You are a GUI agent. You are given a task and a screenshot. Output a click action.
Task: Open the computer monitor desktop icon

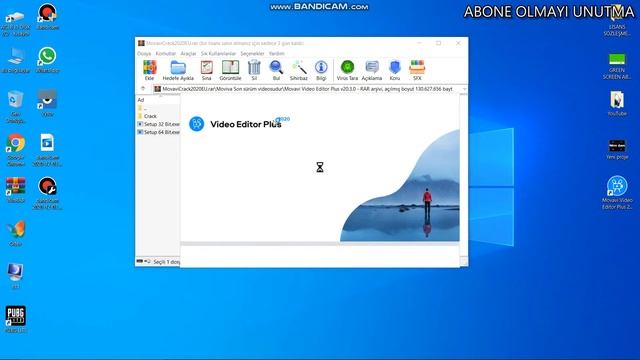pyautogui.click(x=16, y=276)
